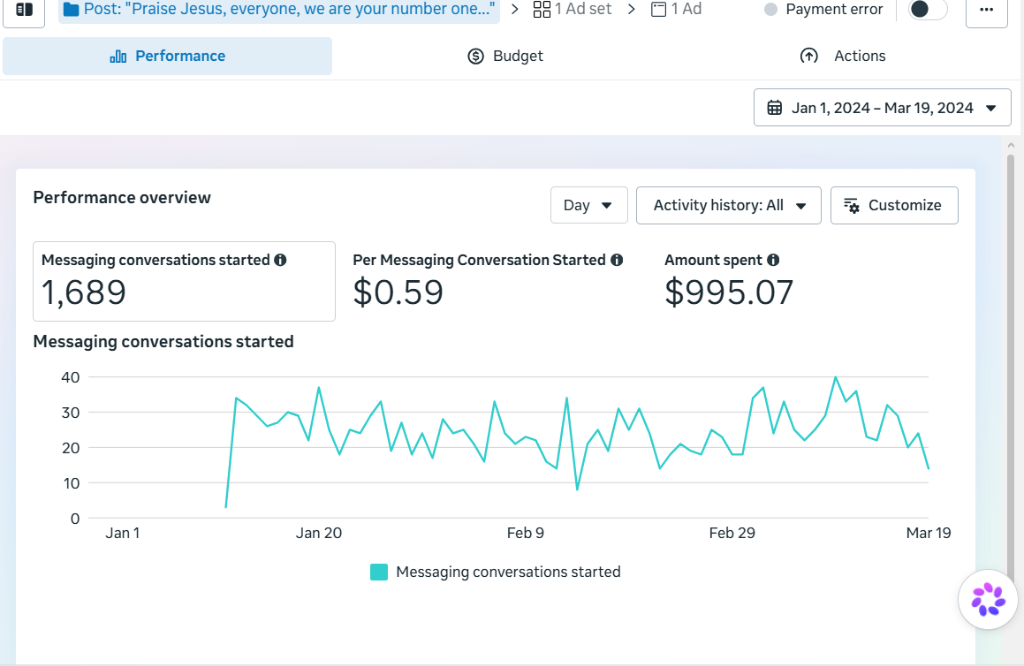Go to the 1 Ad set breadcrumb
1024x666 pixels.
[x=572, y=9]
